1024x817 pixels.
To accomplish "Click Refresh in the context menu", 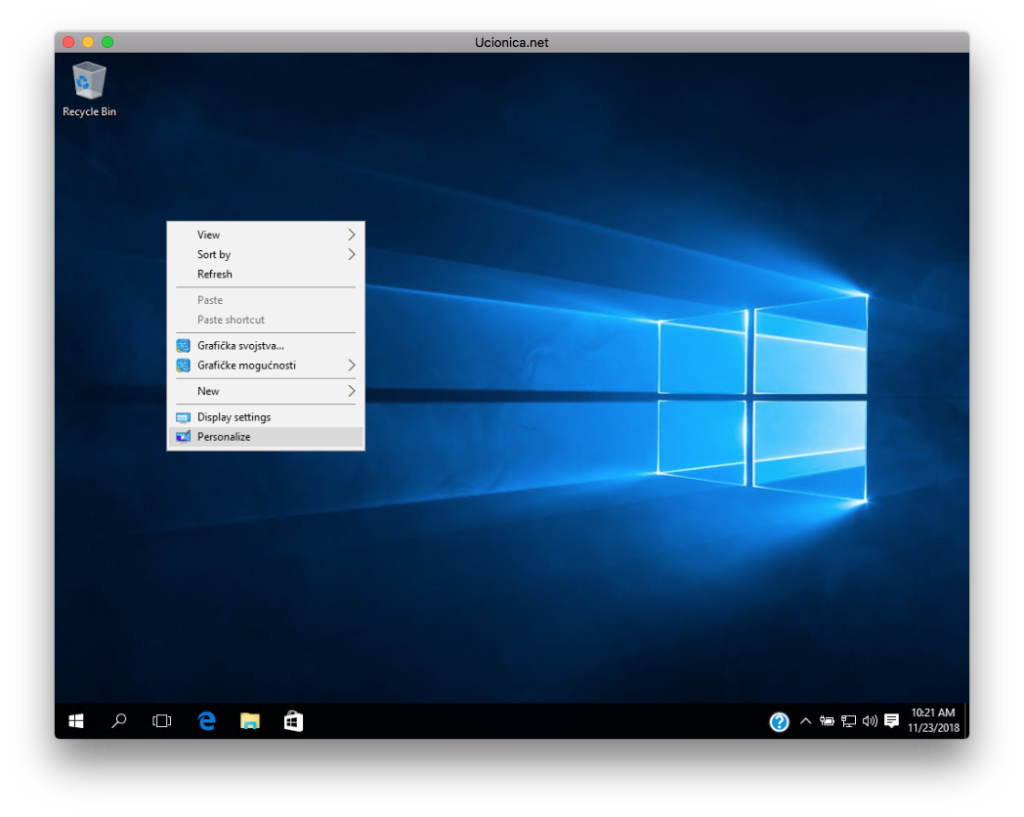I will pos(215,274).
